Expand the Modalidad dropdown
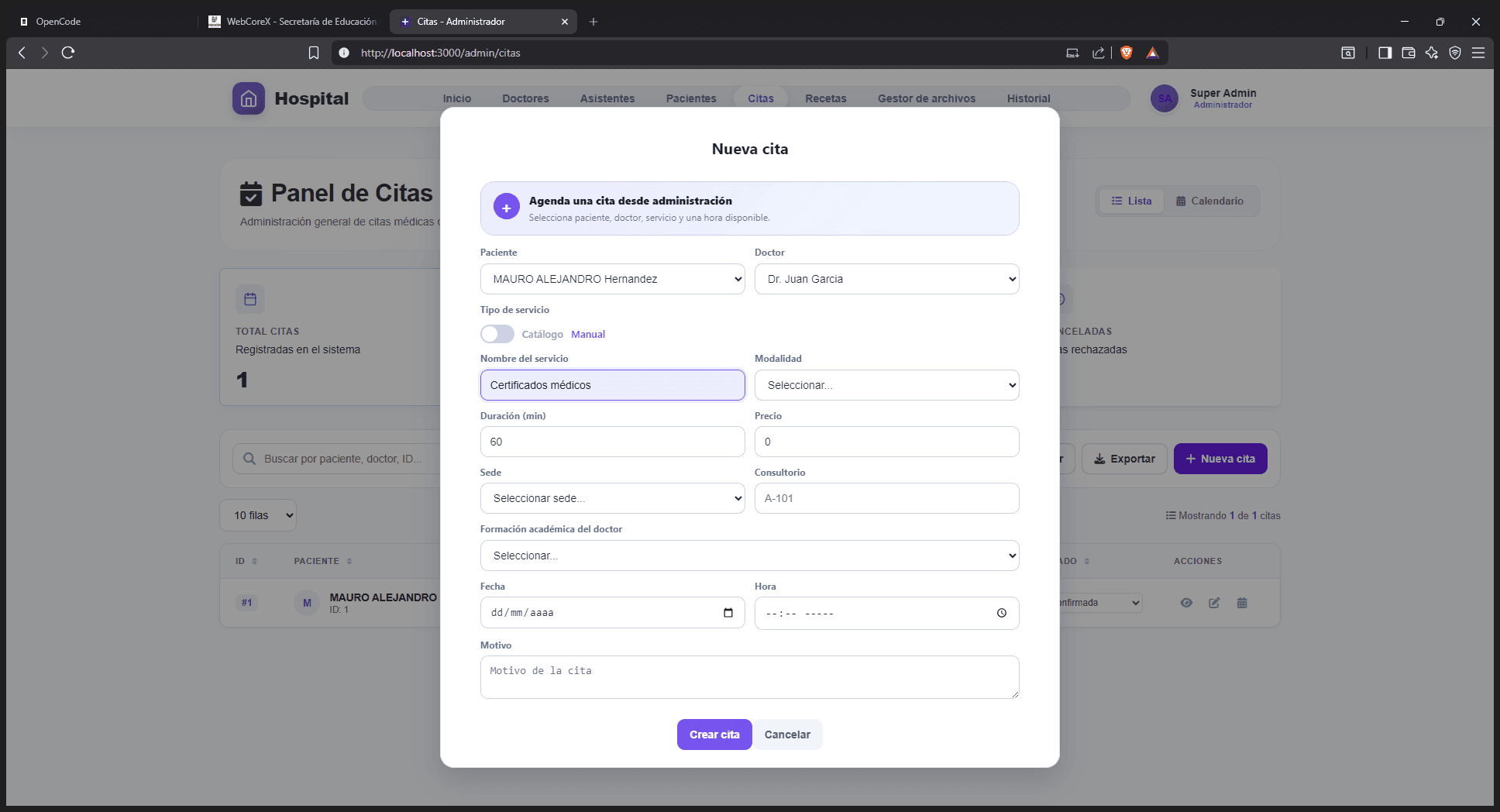This screenshot has height=812, width=1500. tap(886, 385)
